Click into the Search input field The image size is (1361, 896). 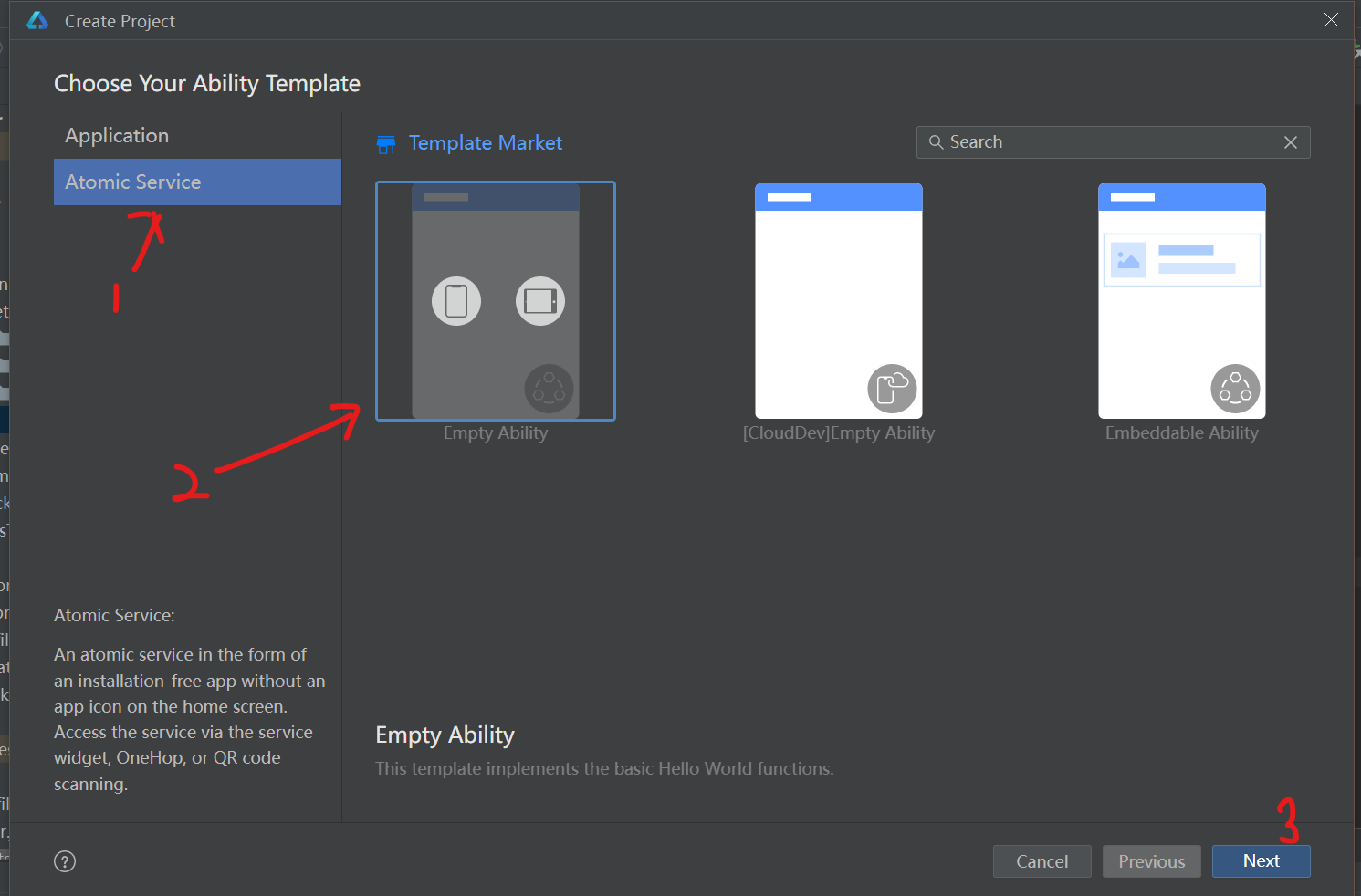point(1114,142)
